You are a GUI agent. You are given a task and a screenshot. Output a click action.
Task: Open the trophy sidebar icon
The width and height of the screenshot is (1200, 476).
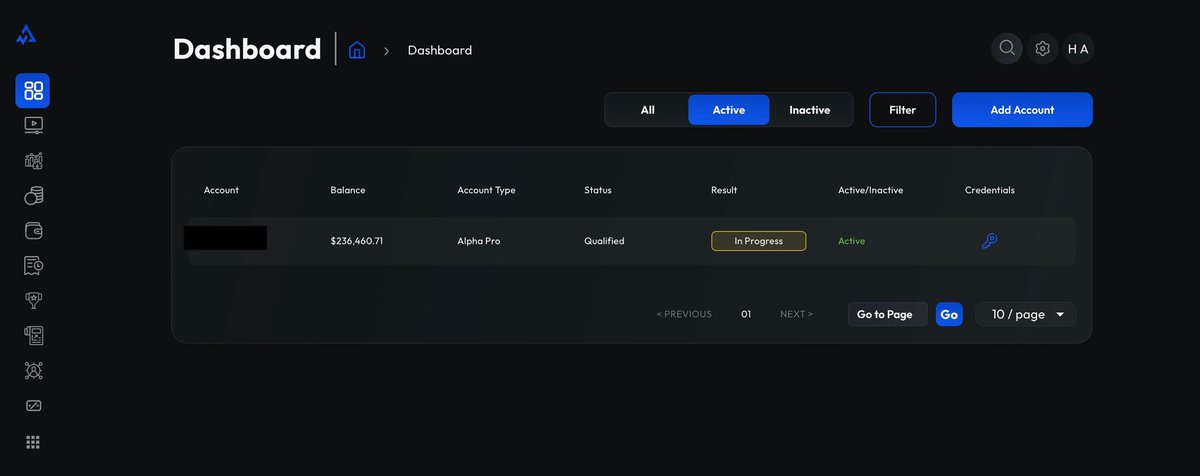[33, 300]
